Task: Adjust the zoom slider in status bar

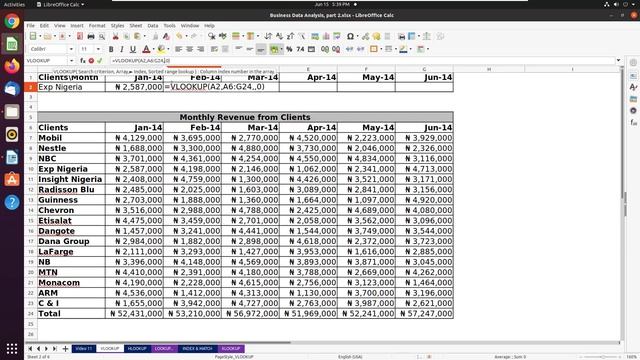Action: 602,357
